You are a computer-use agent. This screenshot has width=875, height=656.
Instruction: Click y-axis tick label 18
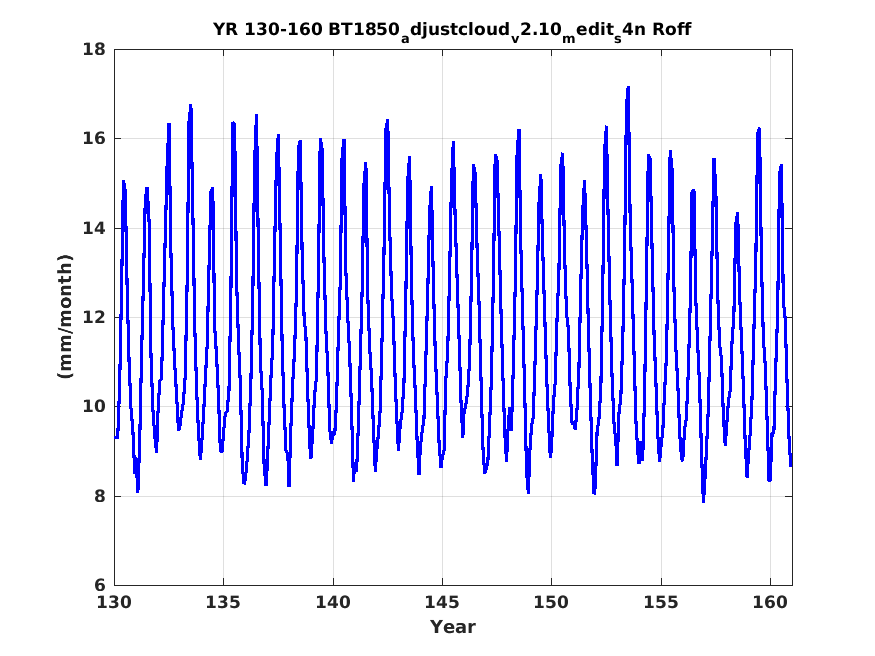(94, 50)
